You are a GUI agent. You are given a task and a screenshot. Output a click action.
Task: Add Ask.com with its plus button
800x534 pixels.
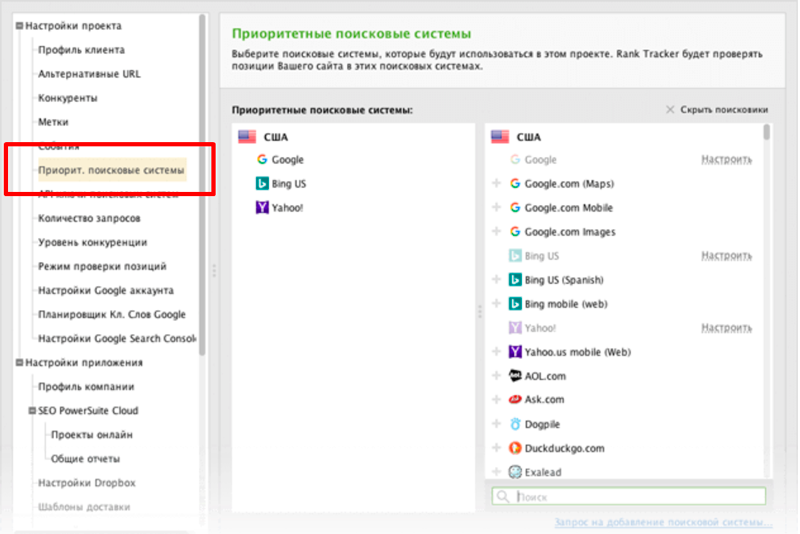pos(496,399)
